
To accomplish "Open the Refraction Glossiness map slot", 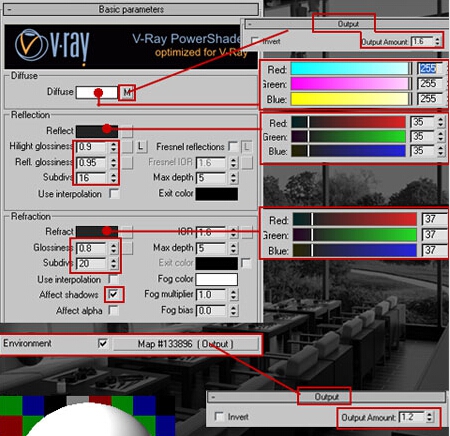I will pos(127,248).
